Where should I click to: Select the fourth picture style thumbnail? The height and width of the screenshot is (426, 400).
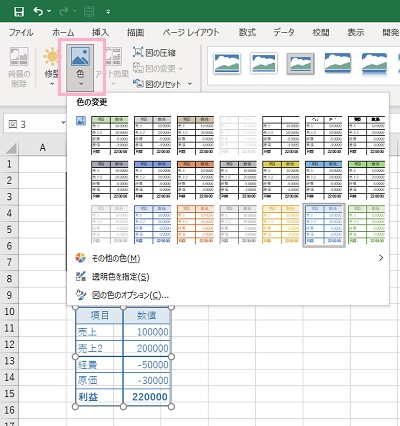click(x=338, y=63)
